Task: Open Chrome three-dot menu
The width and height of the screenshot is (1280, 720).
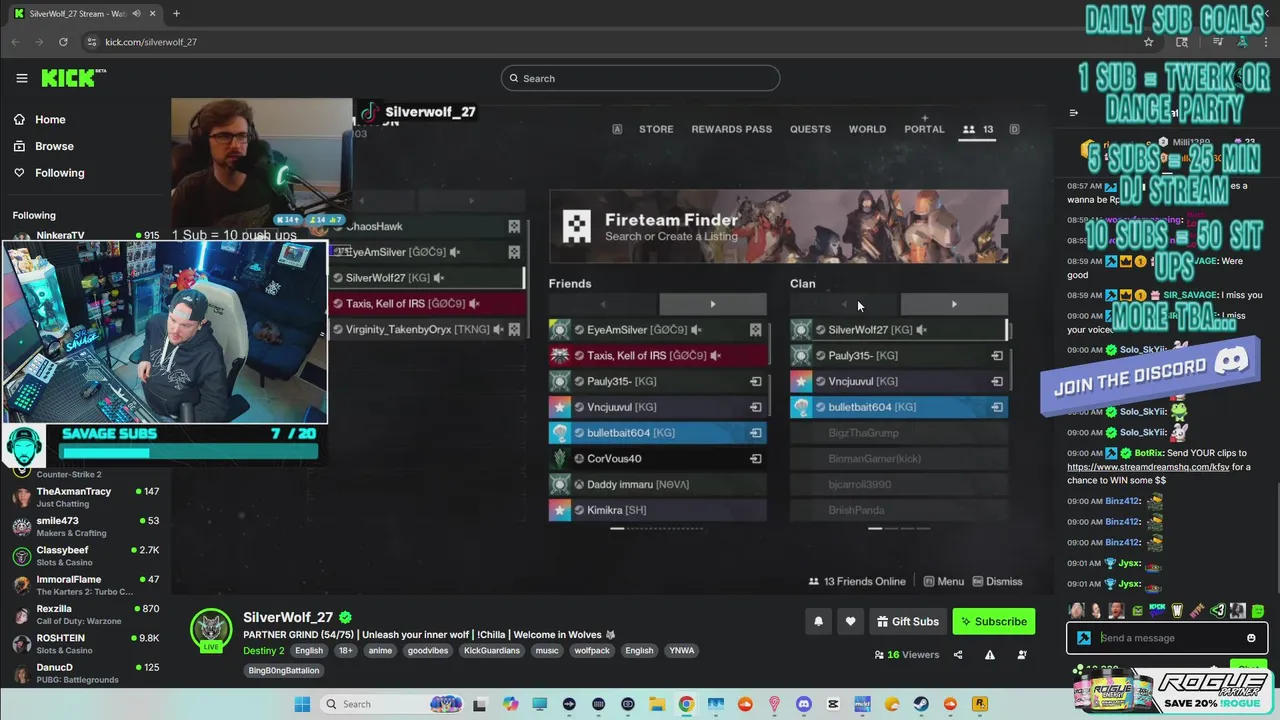Action: (1267, 42)
